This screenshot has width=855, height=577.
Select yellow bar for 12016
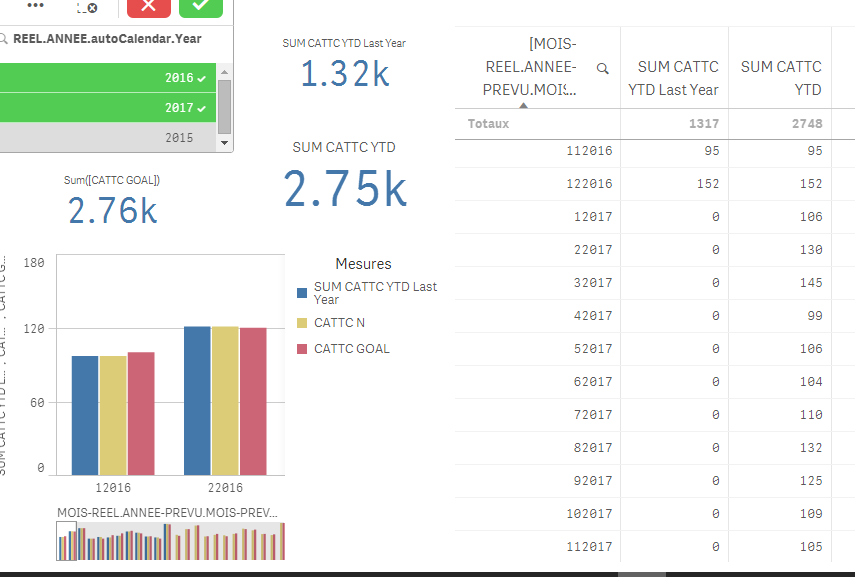(x=113, y=416)
